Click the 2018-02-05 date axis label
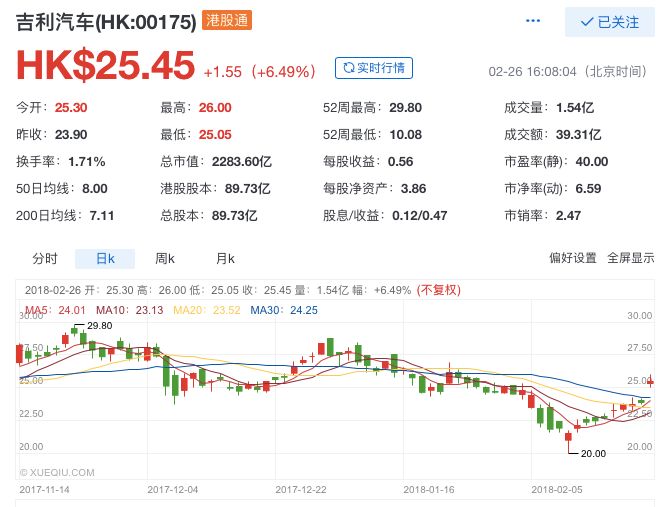The width and height of the screenshot is (671, 507). [x=557, y=489]
